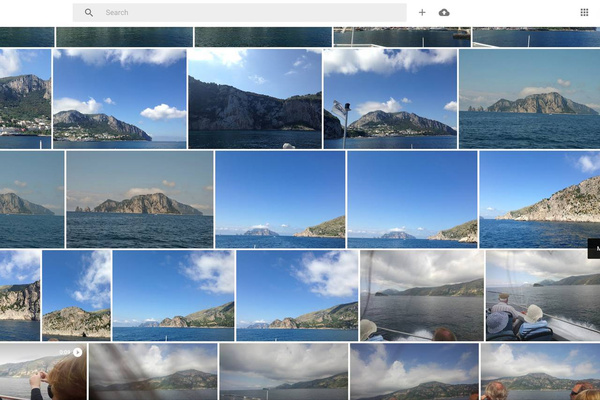
Task: Open the cloudy photo with people's heads at bottom
Action: pyautogui.click(x=540, y=372)
